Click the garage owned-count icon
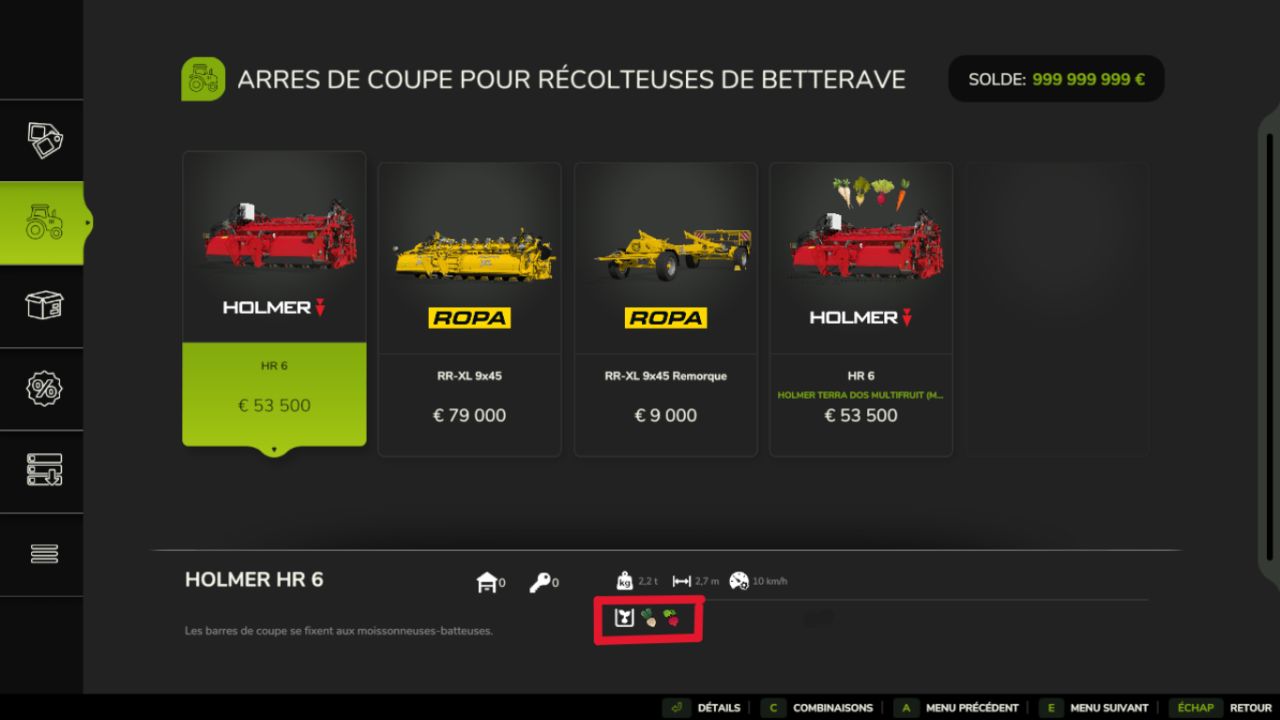1280x720 pixels. [x=487, y=582]
